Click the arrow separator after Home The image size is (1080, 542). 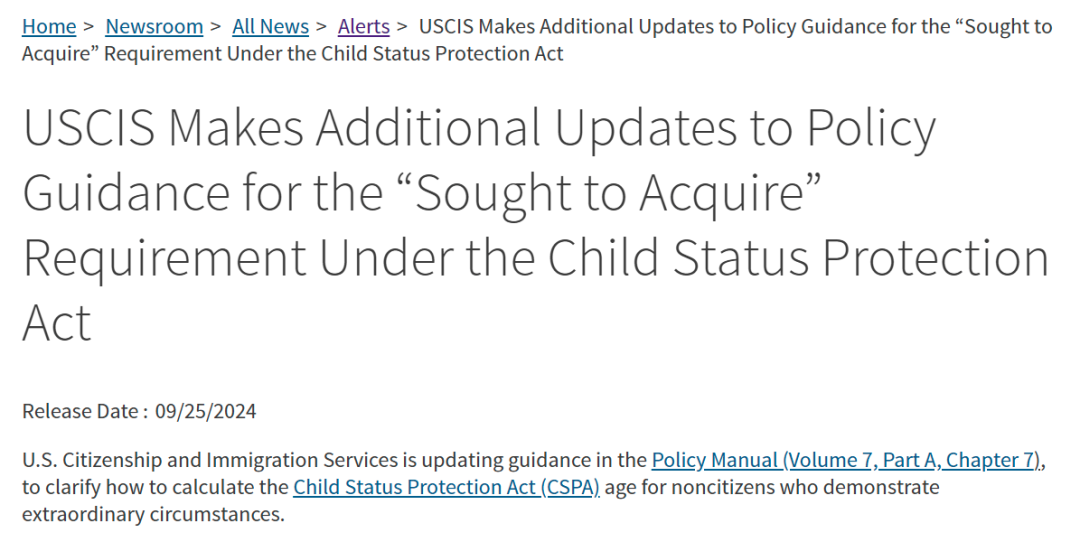tap(88, 26)
